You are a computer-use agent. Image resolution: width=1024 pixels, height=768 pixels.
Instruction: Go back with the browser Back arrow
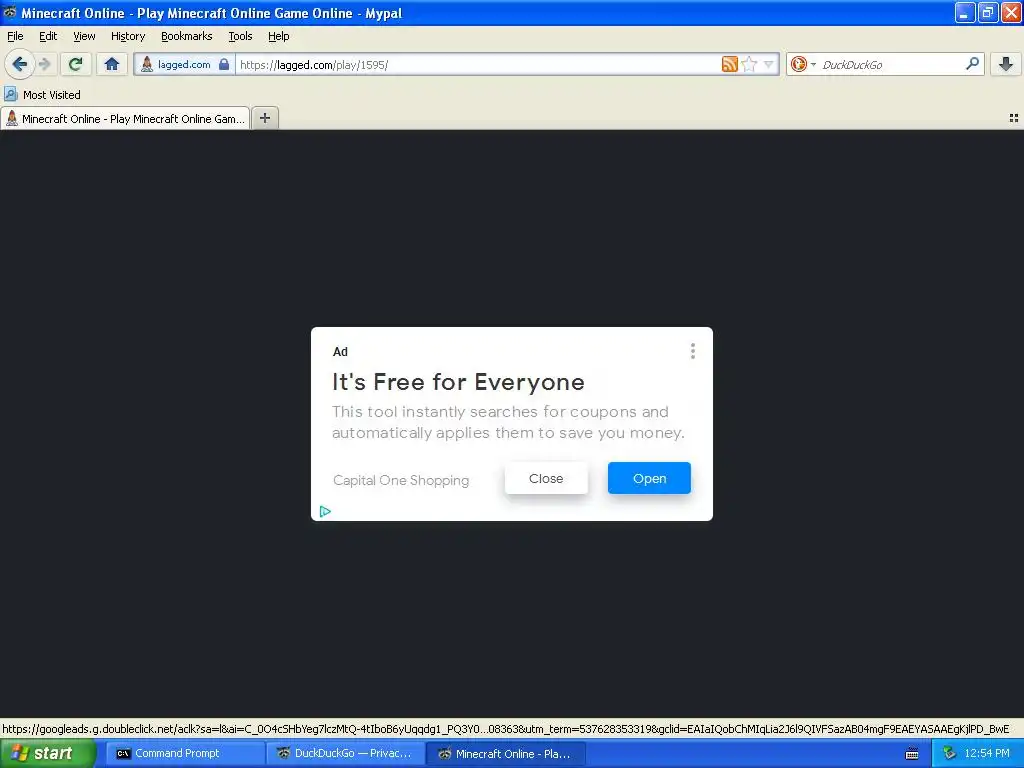tap(19, 64)
